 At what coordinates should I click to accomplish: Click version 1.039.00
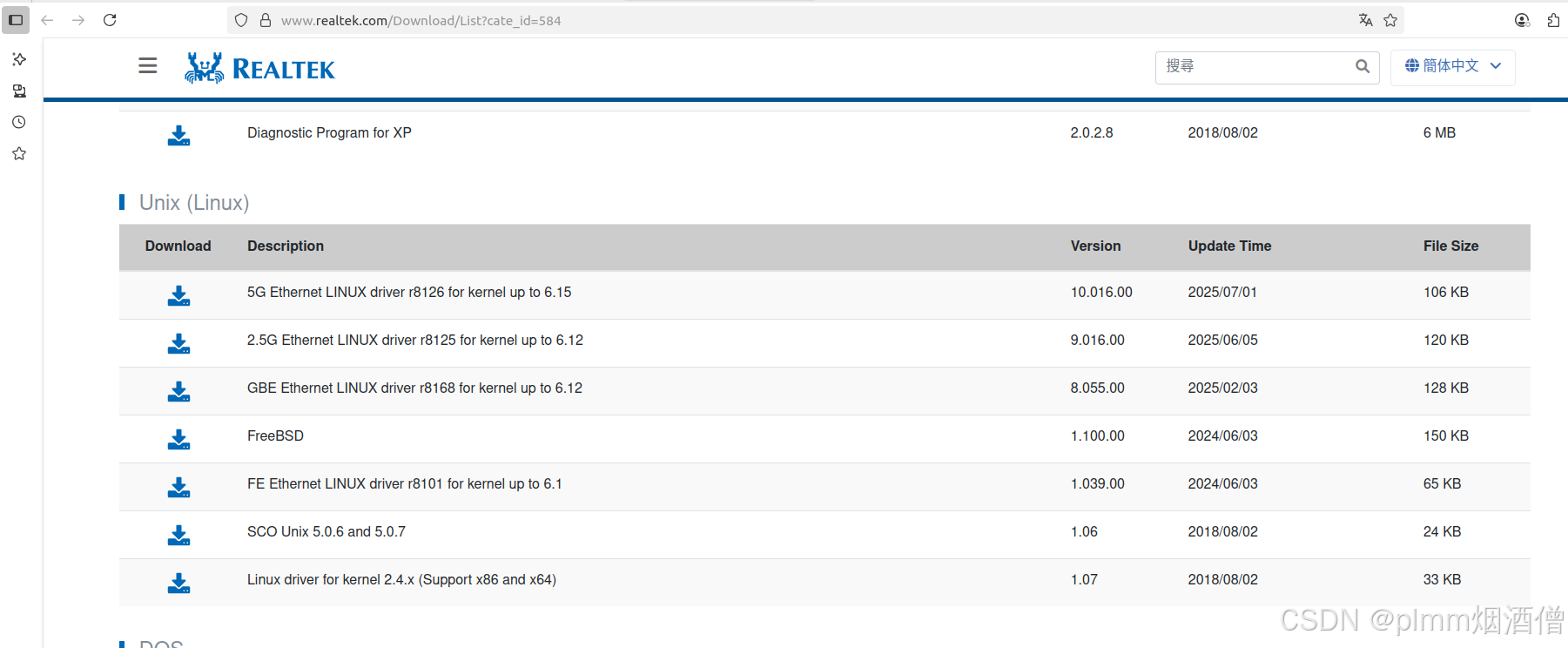click(x=1097, y=484)
